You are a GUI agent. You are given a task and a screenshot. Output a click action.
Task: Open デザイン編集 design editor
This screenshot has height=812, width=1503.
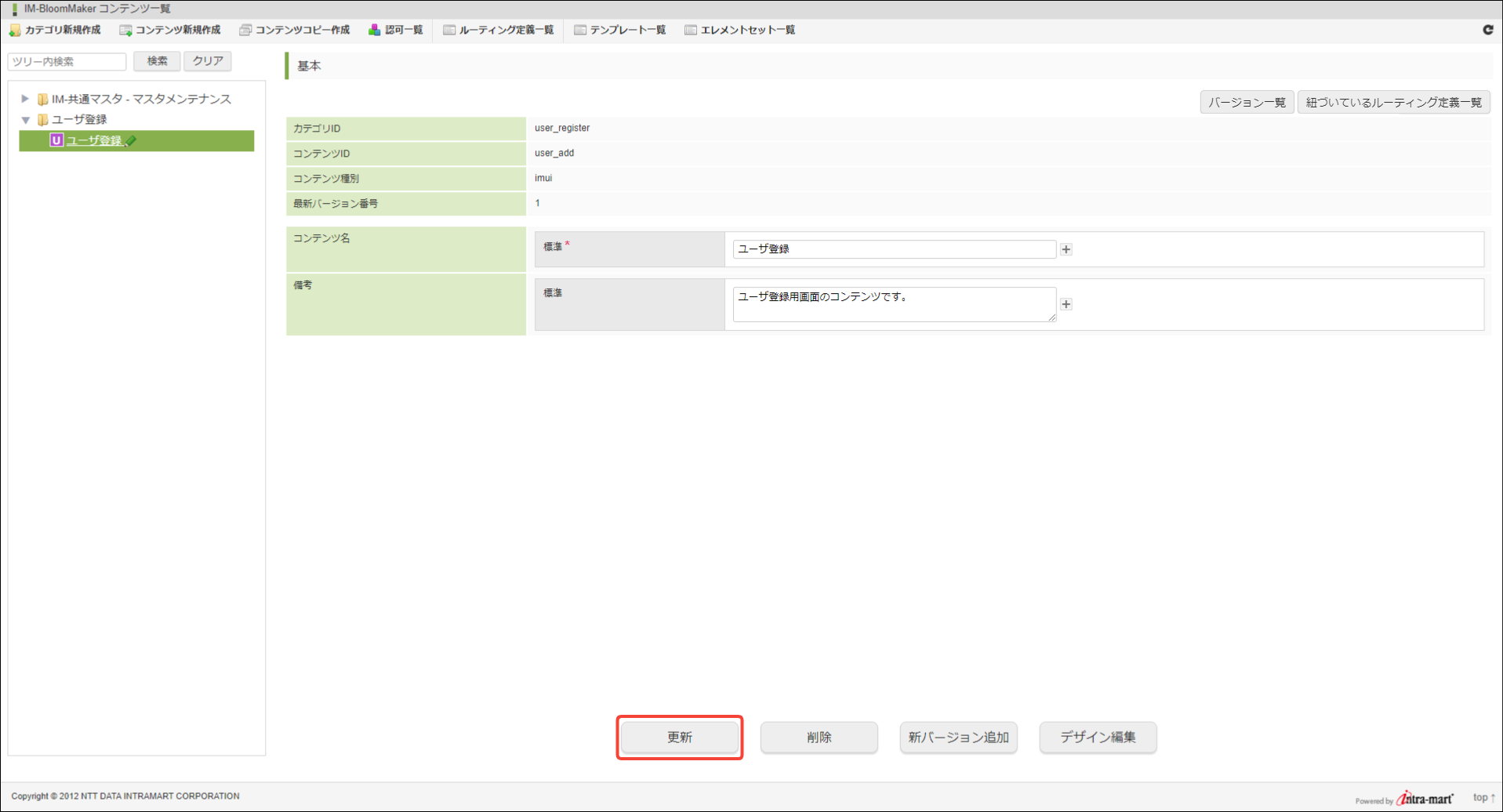coord(1098,737)
